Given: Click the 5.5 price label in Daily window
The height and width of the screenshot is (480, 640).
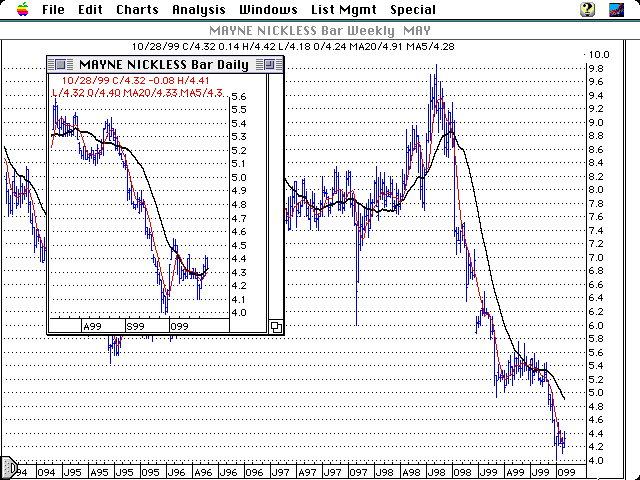Looking at the screenshot, I should pyautogui.click(x=239, y=110).
